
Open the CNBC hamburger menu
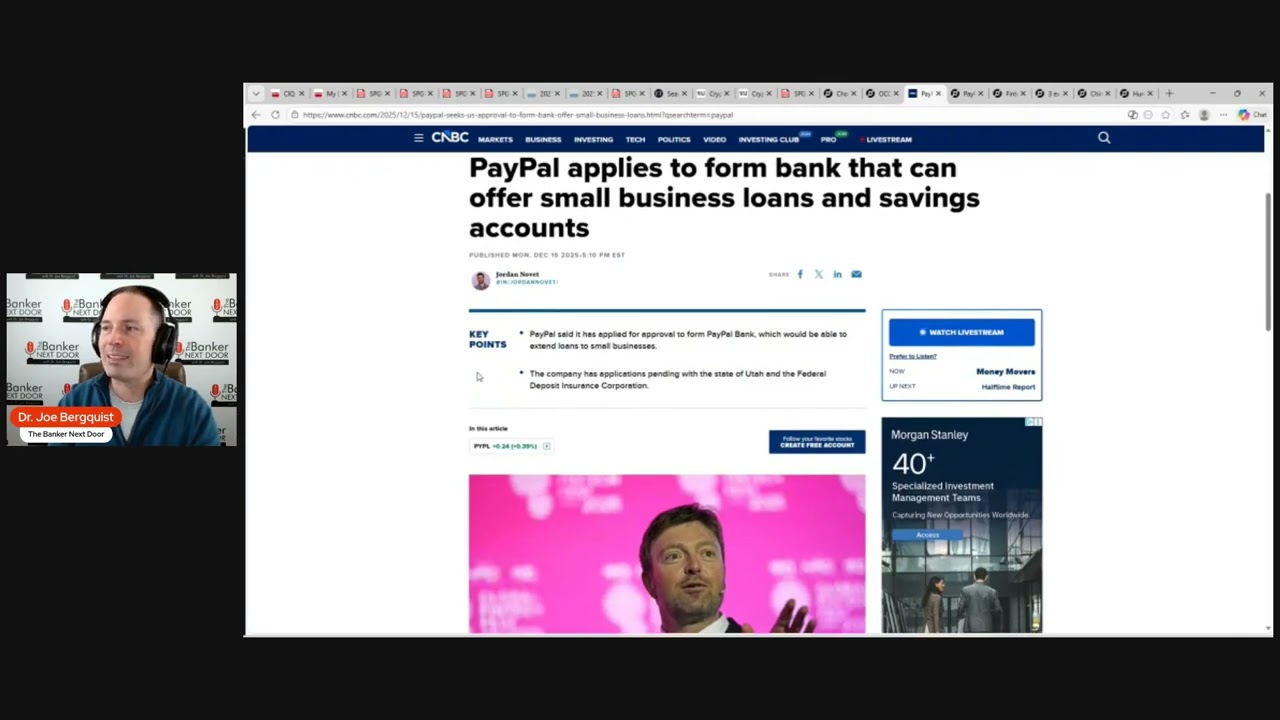point(418,138)
